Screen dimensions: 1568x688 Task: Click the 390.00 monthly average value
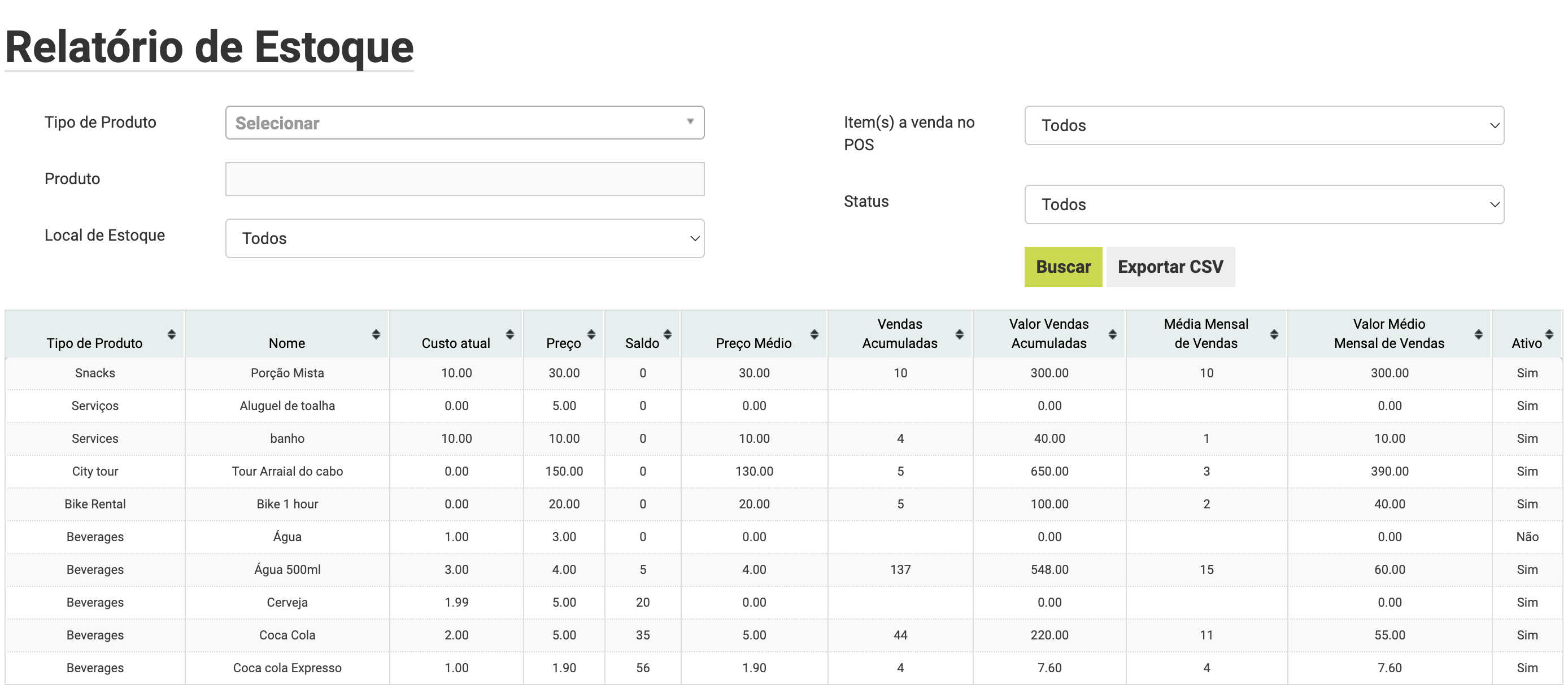[x=1390, y=472]
